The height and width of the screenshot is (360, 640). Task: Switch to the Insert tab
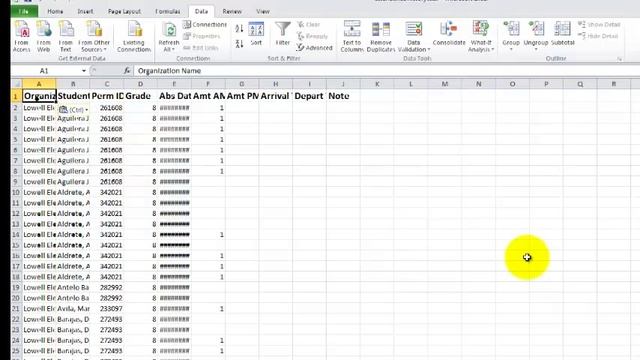85,11
